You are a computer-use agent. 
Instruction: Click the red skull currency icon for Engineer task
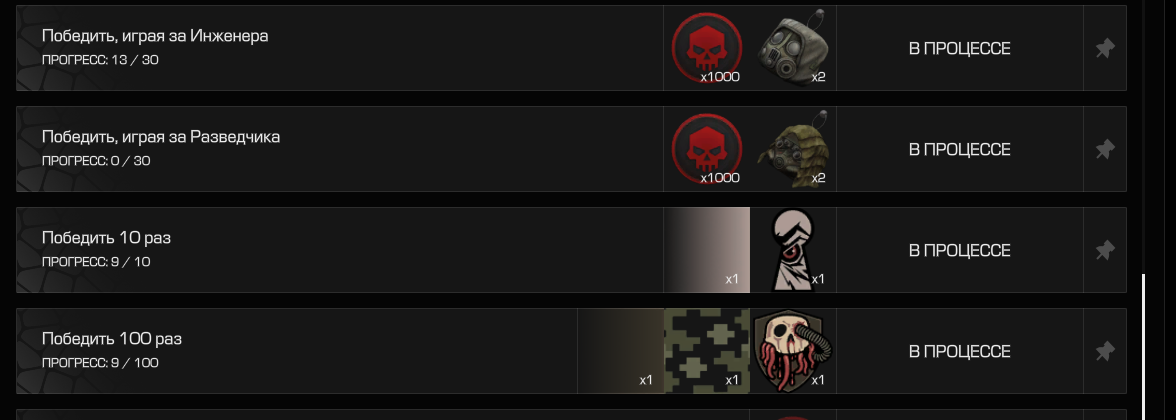click(706, 48)
